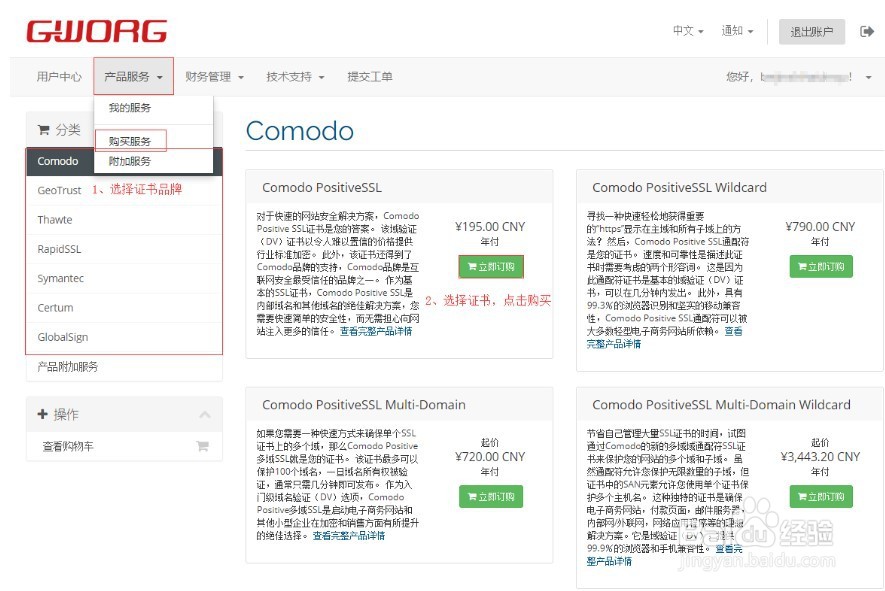Click the ¥3,443.20 CNY price
Viewport: 885px width, 591px height.
[x=820, y=457]
